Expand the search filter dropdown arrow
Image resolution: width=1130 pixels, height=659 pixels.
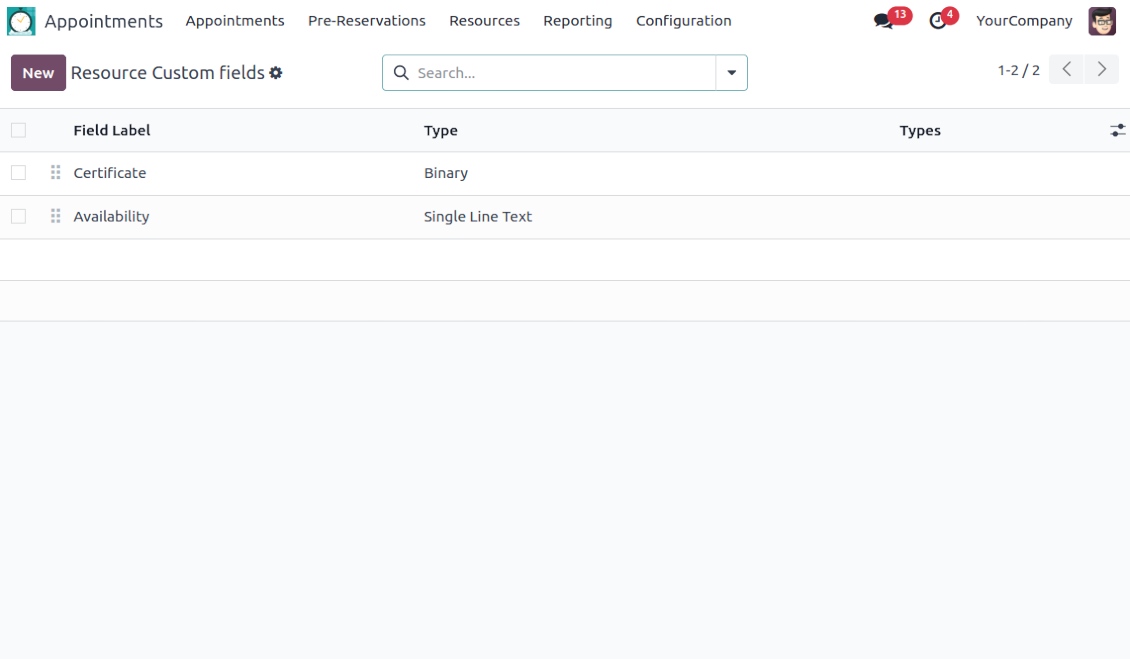(731, 73)
